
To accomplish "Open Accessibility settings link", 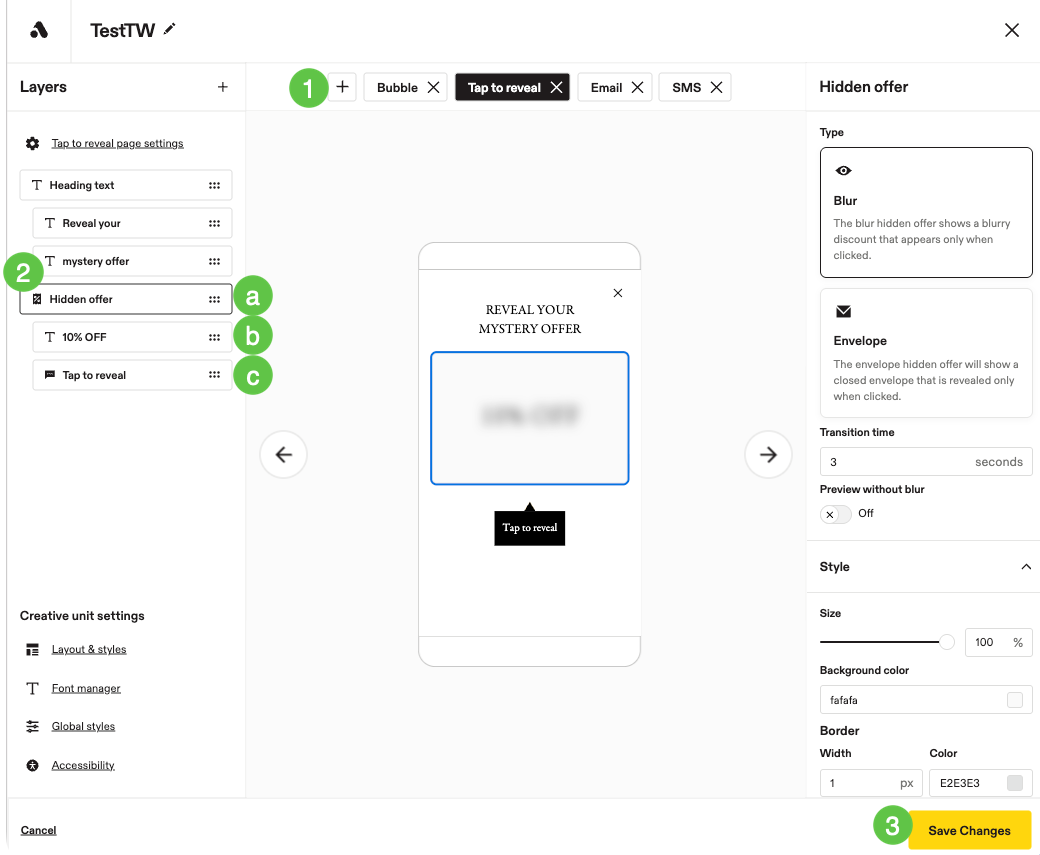I will click(84, 765).
